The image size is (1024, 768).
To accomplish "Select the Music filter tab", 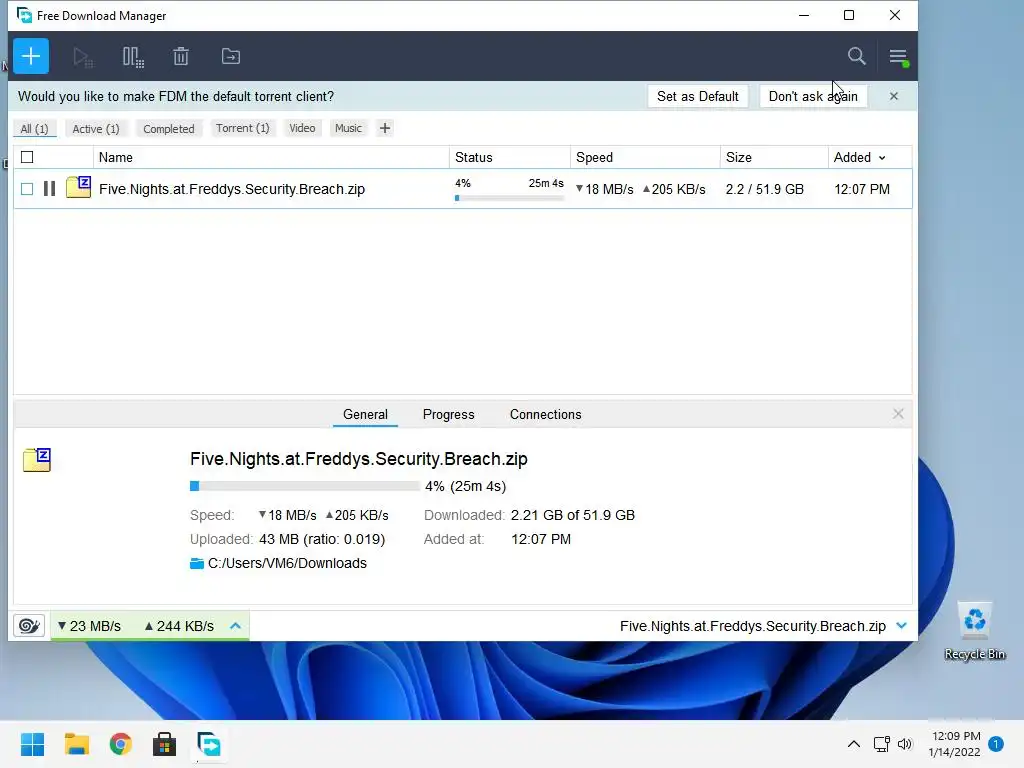I will click(348, 128).
